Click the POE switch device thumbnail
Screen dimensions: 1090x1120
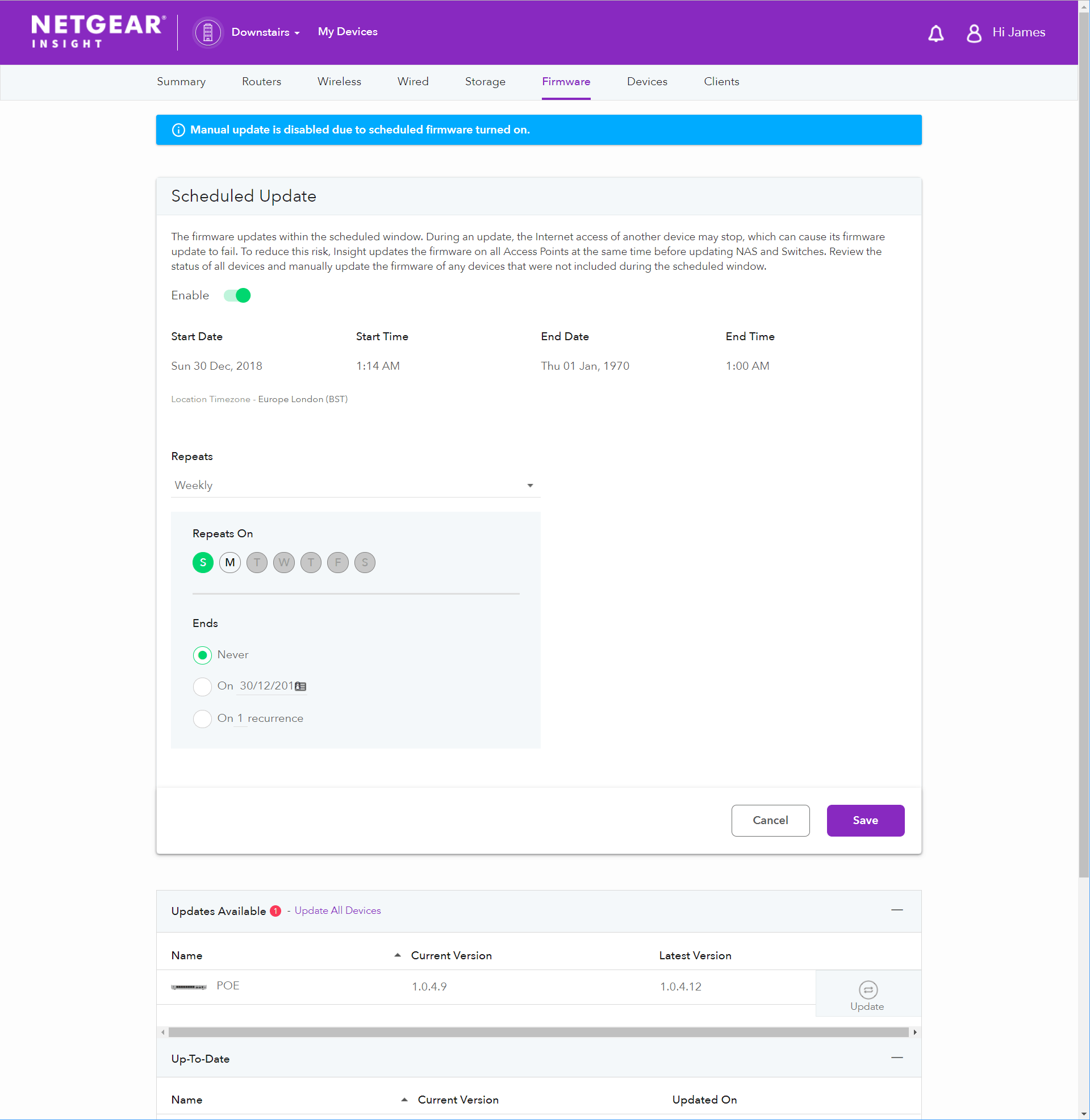[189, 987]
